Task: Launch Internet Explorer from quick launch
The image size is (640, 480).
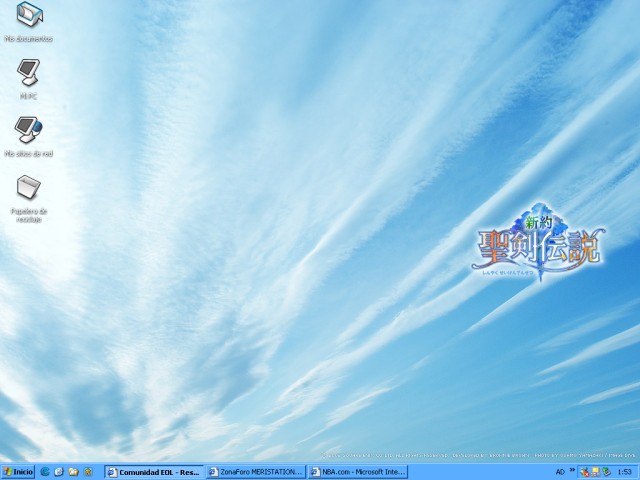Action: [45, 472]
